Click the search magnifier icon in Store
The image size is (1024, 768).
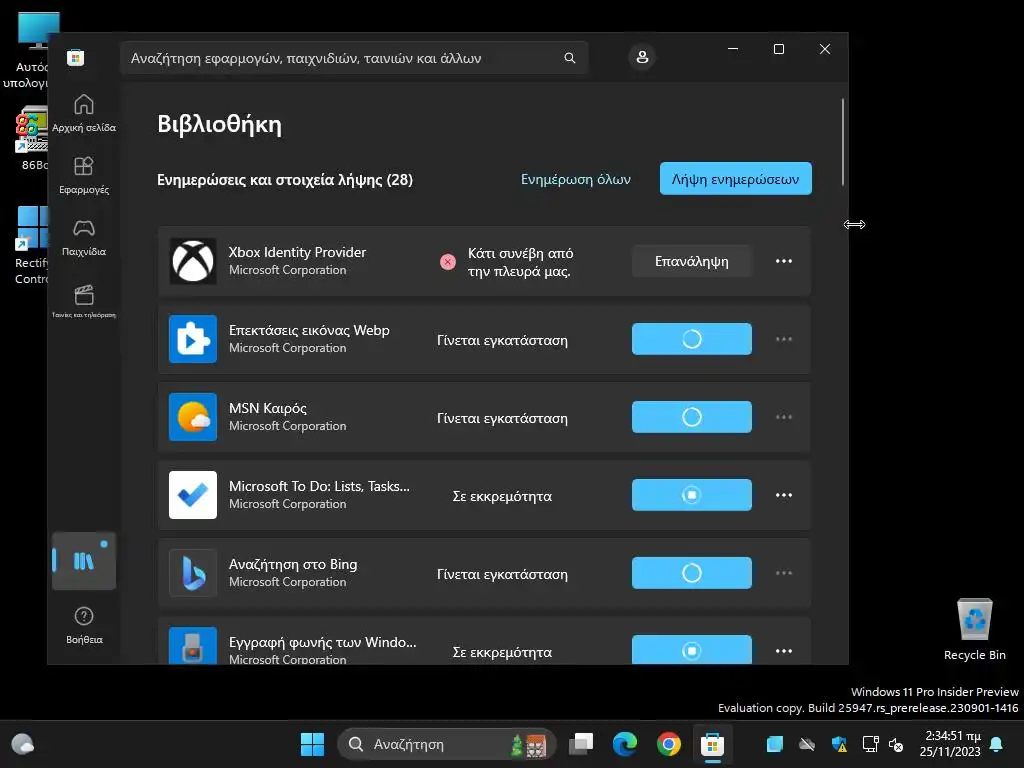569,58
